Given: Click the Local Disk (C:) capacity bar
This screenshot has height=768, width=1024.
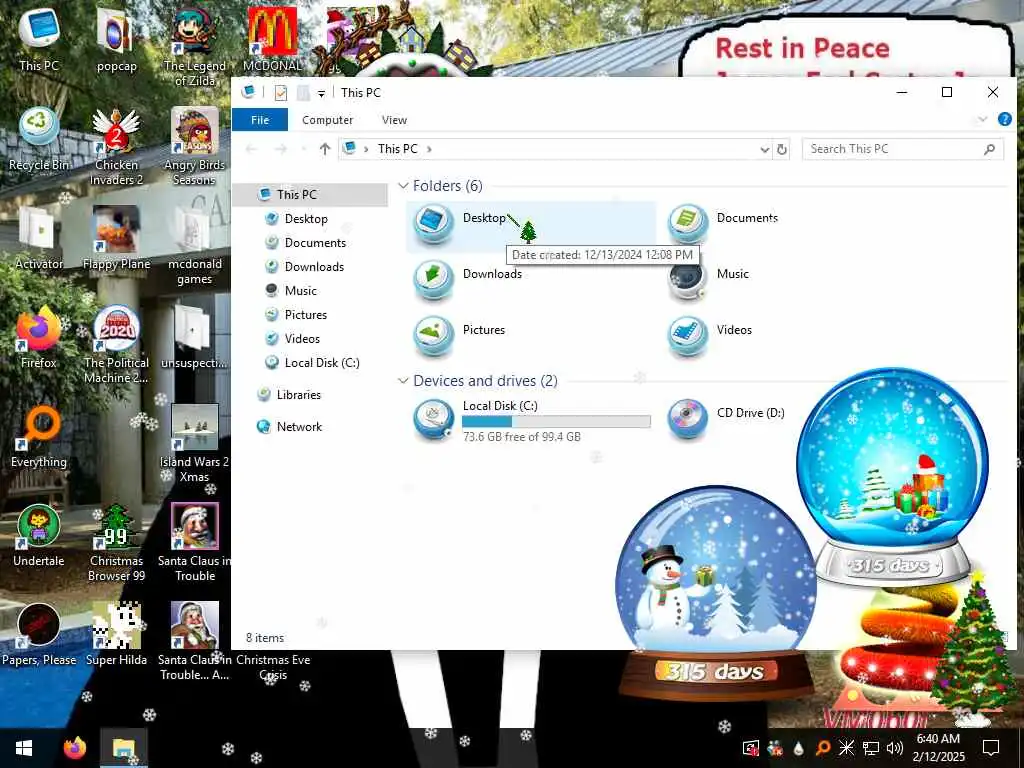Looking at the screenshot, I should [x=556, y=422].
